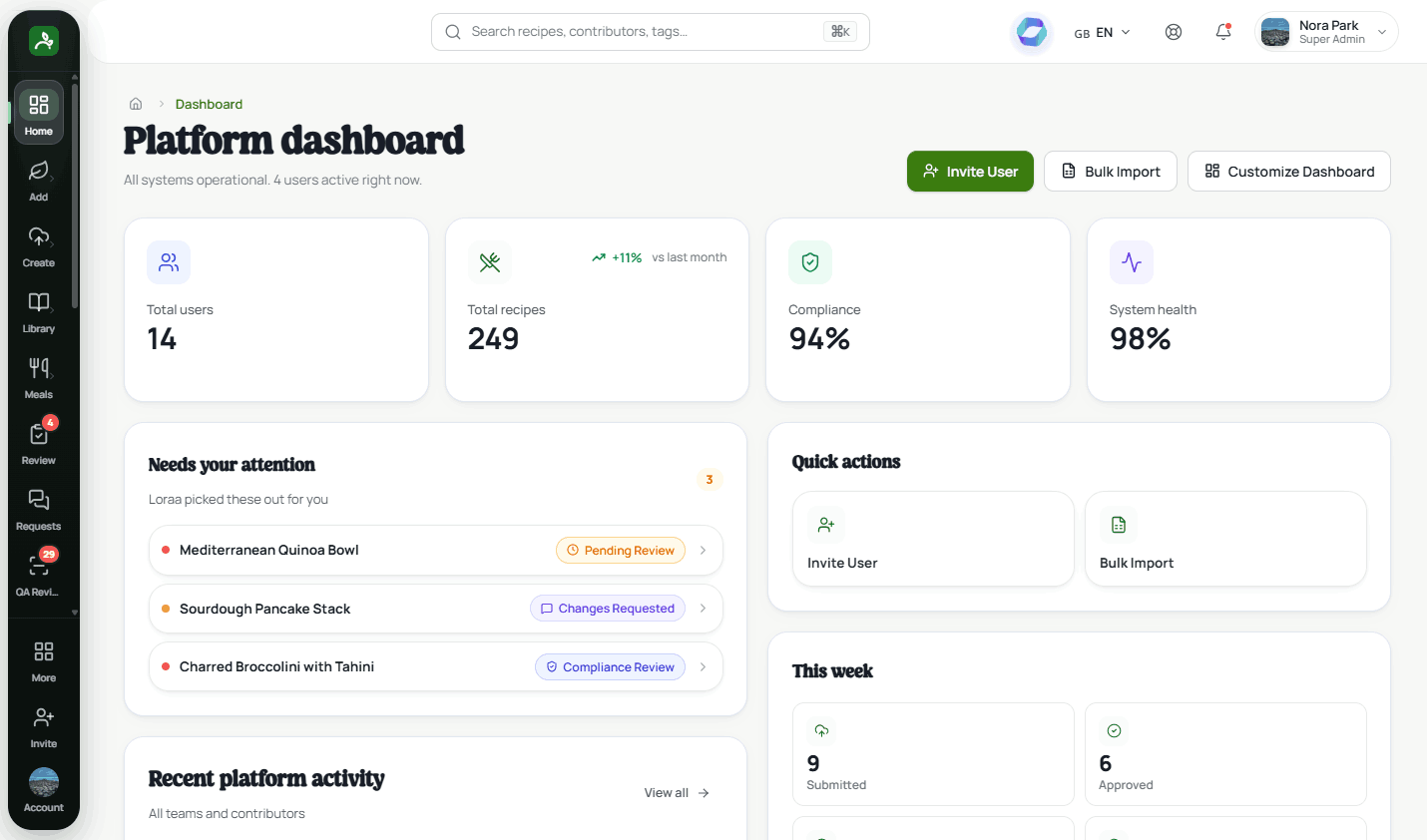
Task: Focus the Search recipes input field
Action: pos(651,32)
